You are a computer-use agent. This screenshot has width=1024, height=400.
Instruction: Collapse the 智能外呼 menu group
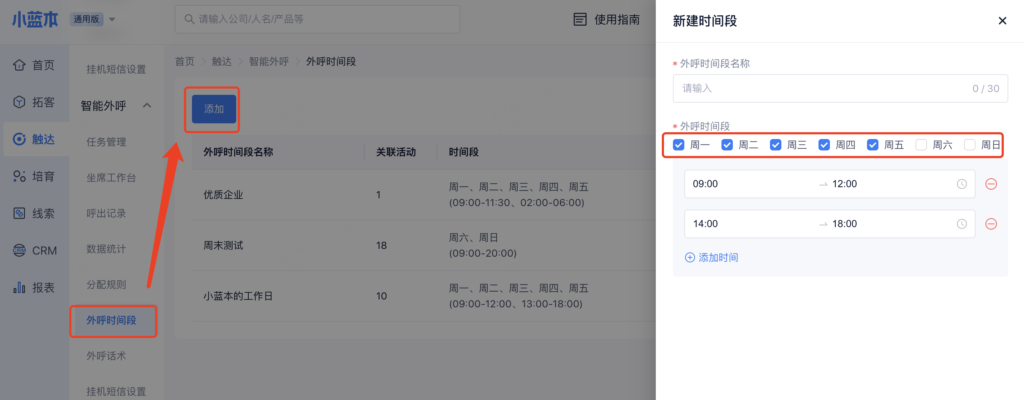(x=147, y=105)
